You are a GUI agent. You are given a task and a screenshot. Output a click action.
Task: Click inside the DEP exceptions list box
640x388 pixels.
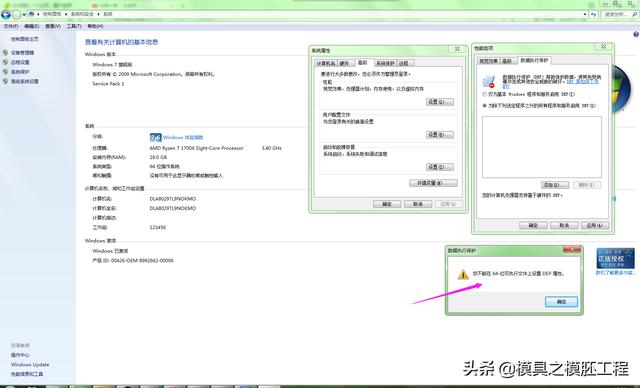(x=542, y=147)
